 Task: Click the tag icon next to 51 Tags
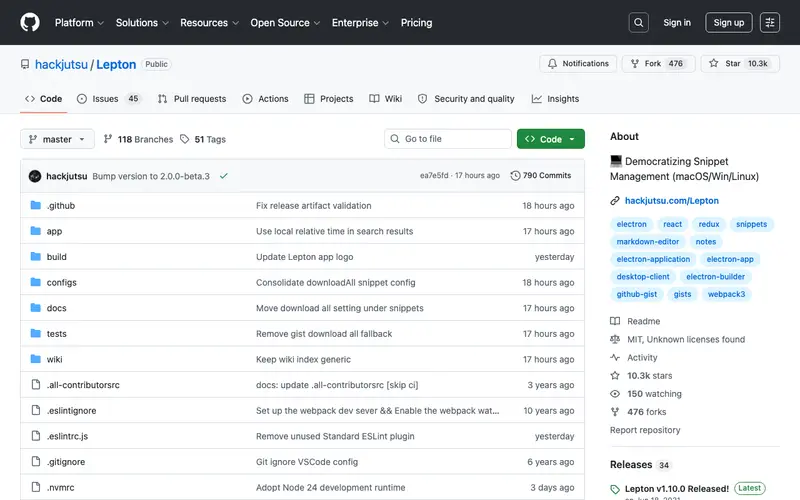click(x=185, y=139)
